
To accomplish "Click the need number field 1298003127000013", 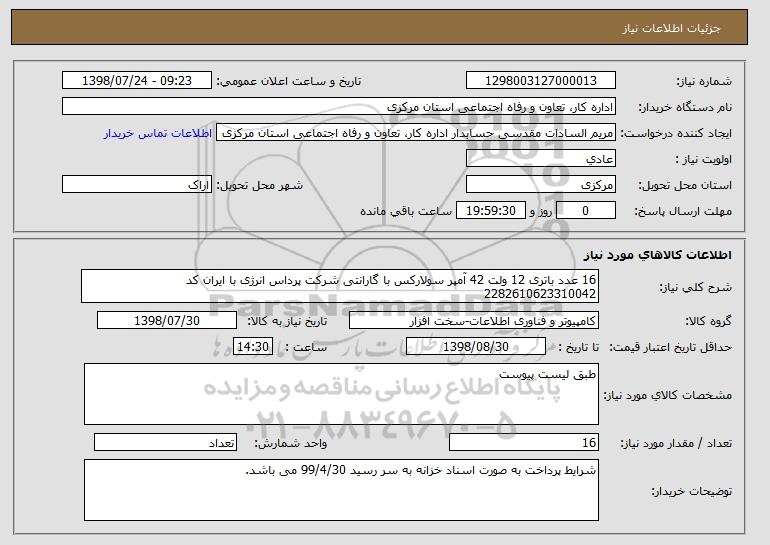I will pos(541,81).
